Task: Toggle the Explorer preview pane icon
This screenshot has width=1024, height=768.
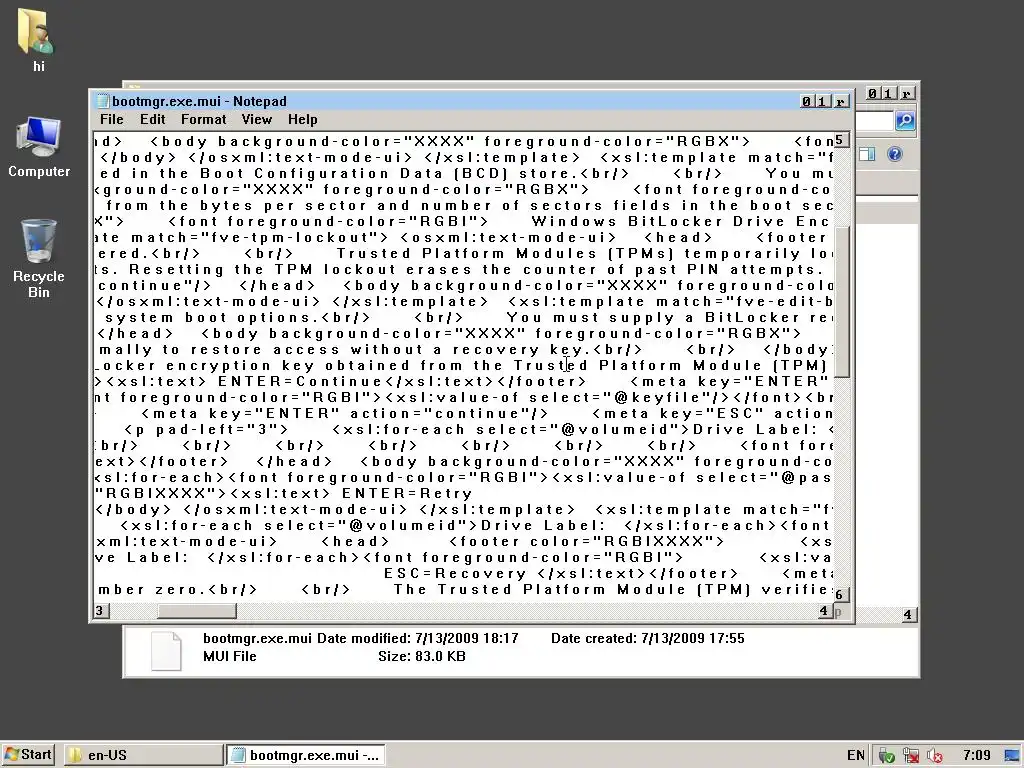Action: point(867,154)
